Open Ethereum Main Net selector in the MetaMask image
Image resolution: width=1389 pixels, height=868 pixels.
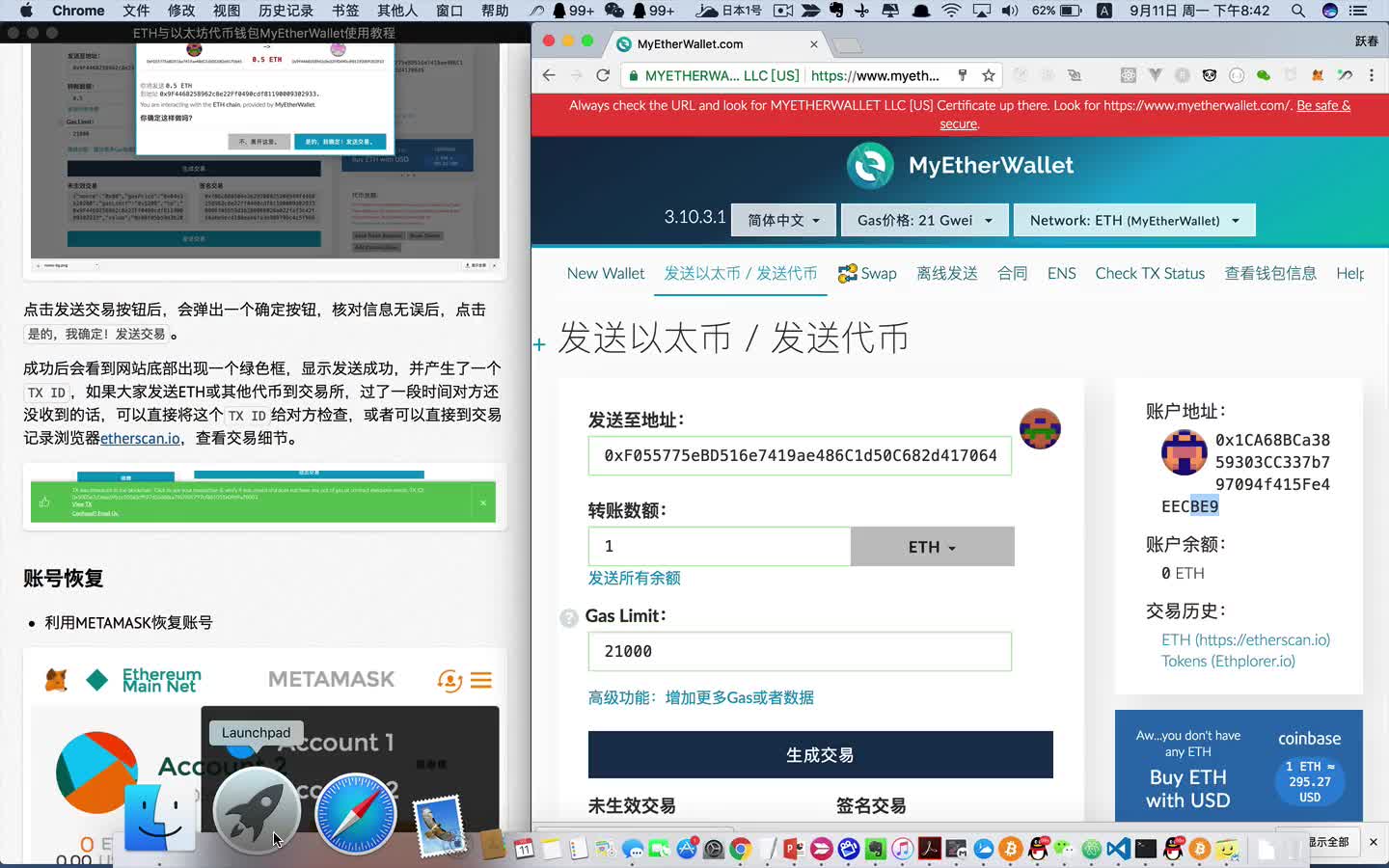tap(144, 681)
